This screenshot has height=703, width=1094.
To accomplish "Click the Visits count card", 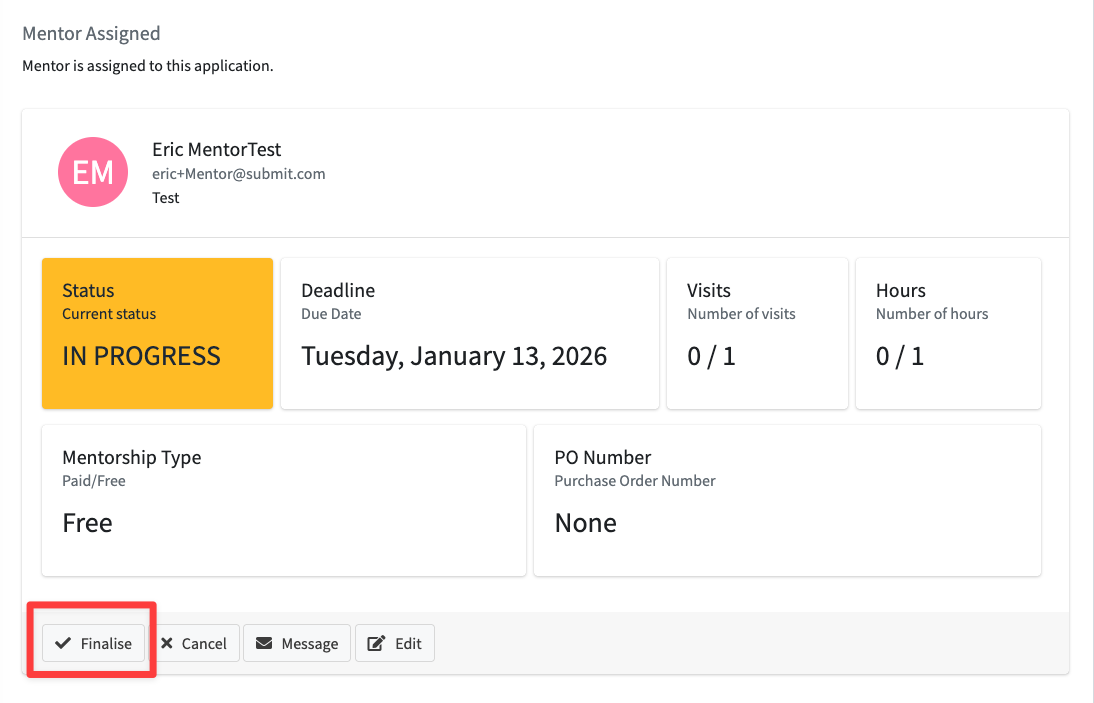I will tap(757, 333).
